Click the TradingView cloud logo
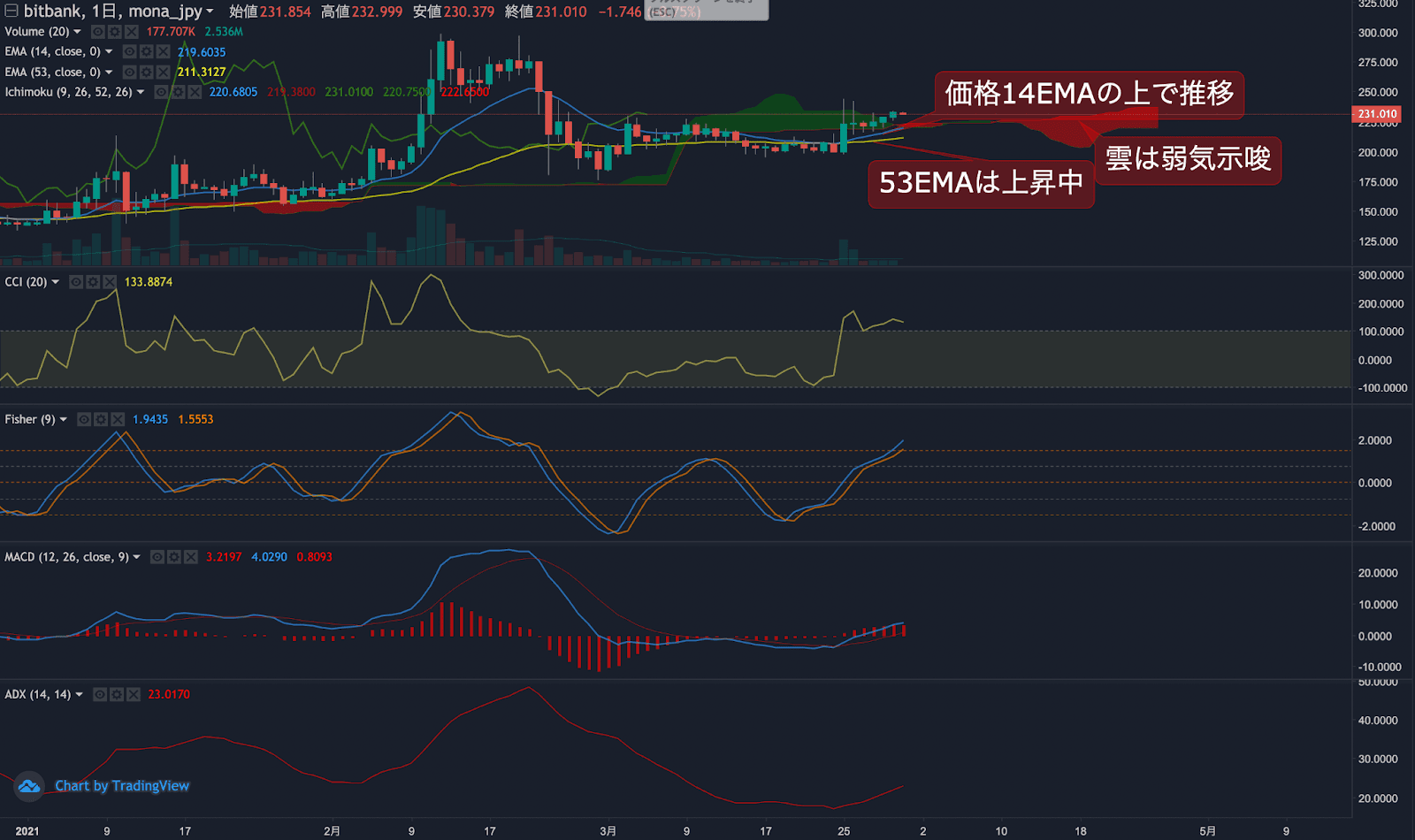This screenshot has height=840, width=1415. [x=29, y=786]
